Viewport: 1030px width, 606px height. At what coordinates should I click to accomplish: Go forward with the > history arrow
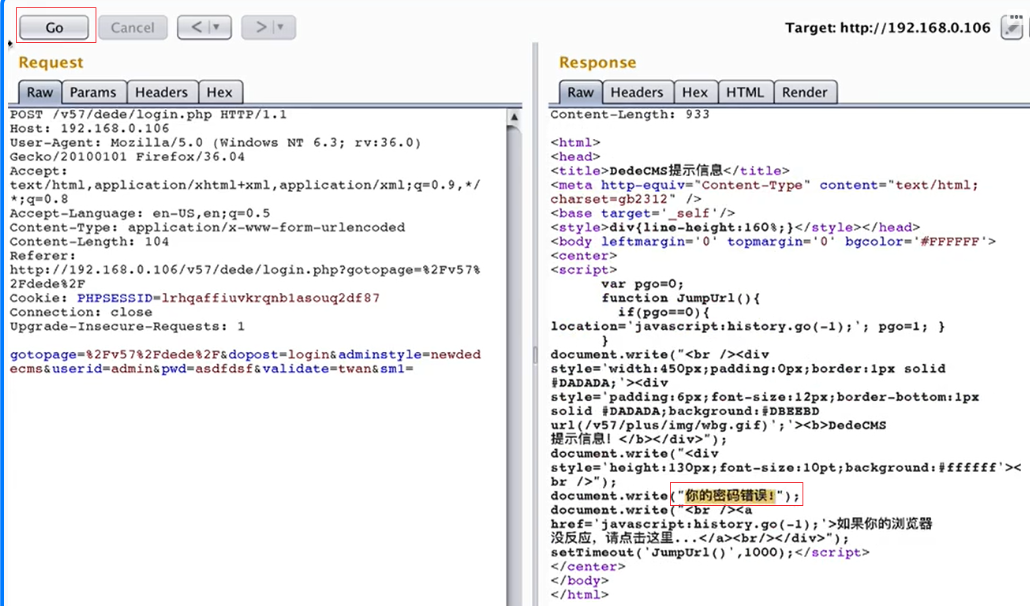260,27
